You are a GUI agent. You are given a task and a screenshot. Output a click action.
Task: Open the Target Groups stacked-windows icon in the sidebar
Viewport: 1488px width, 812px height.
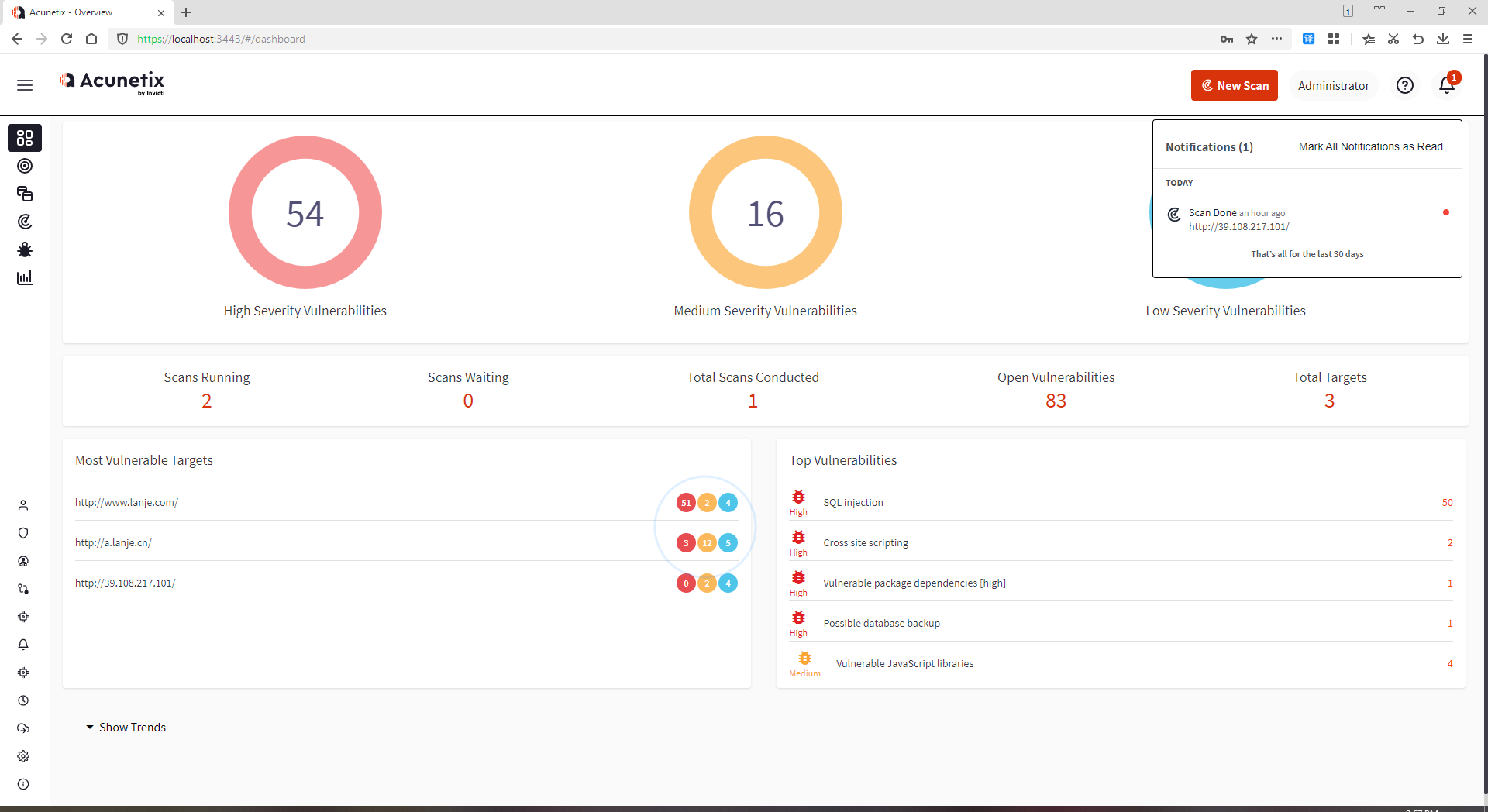[x=25, y=194]
